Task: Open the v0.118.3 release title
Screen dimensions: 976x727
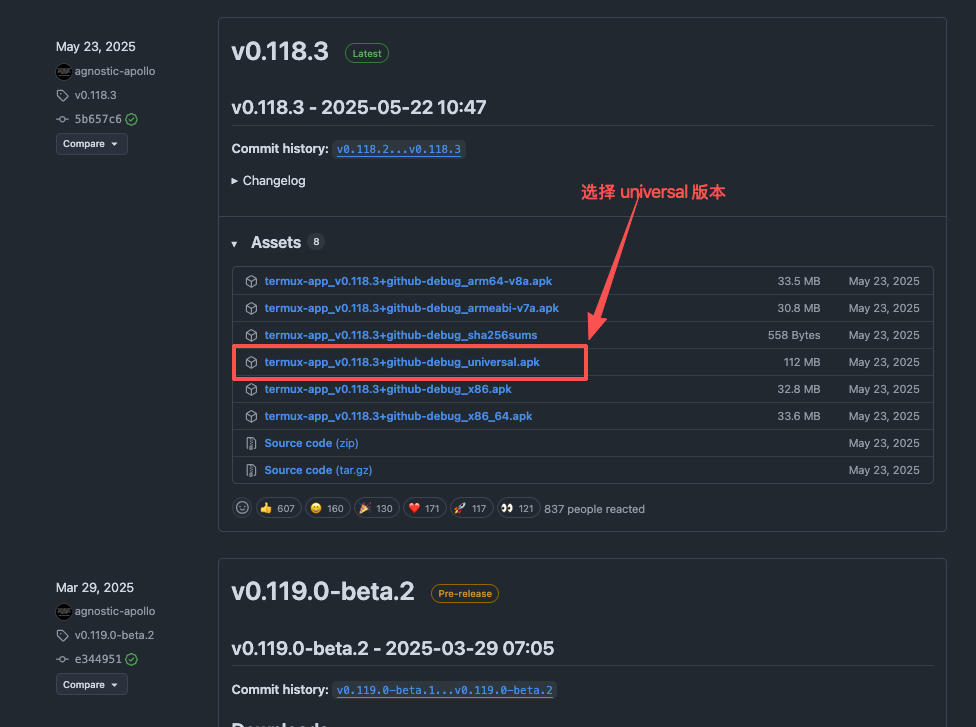Action: coord(280,52)
